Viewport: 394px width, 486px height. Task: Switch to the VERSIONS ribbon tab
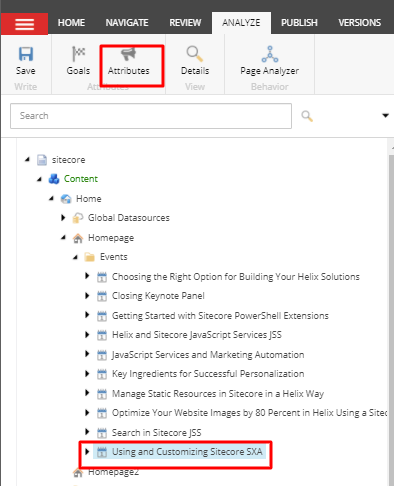pyautogui.click(x=360, y=23)
